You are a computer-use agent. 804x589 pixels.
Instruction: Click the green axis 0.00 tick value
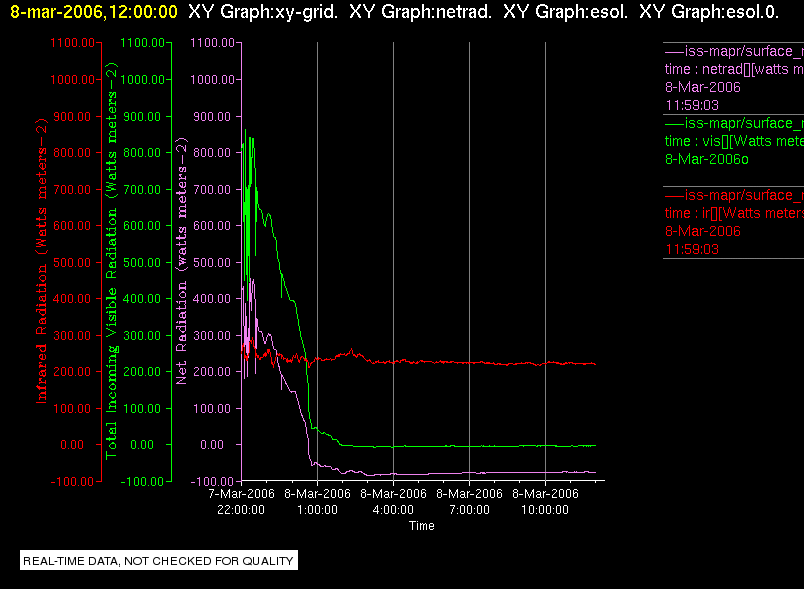142,445
